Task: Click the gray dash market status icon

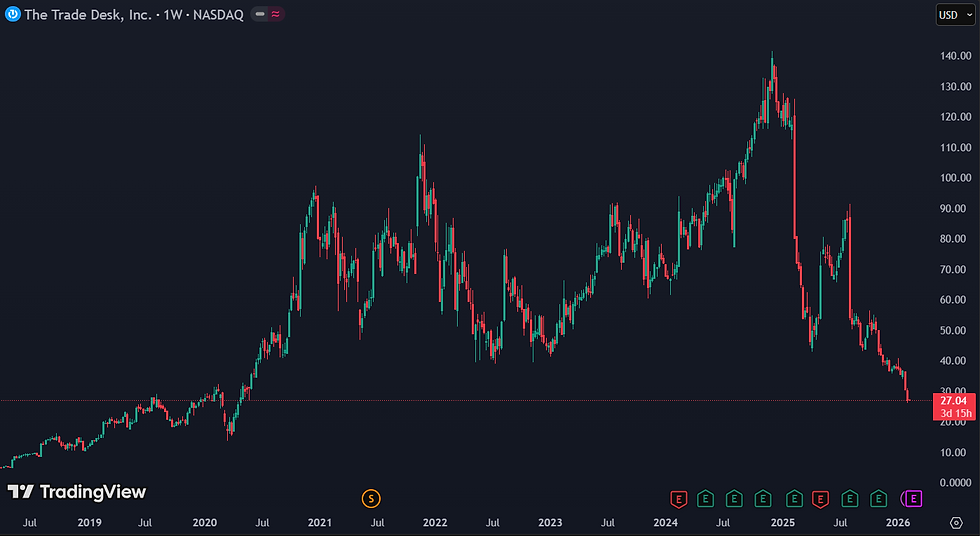Action: click(260, 14)
